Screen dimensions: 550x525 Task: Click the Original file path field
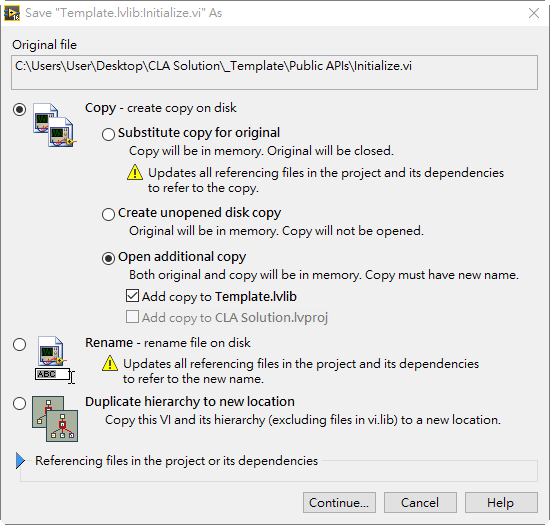(x=274, y=72)
